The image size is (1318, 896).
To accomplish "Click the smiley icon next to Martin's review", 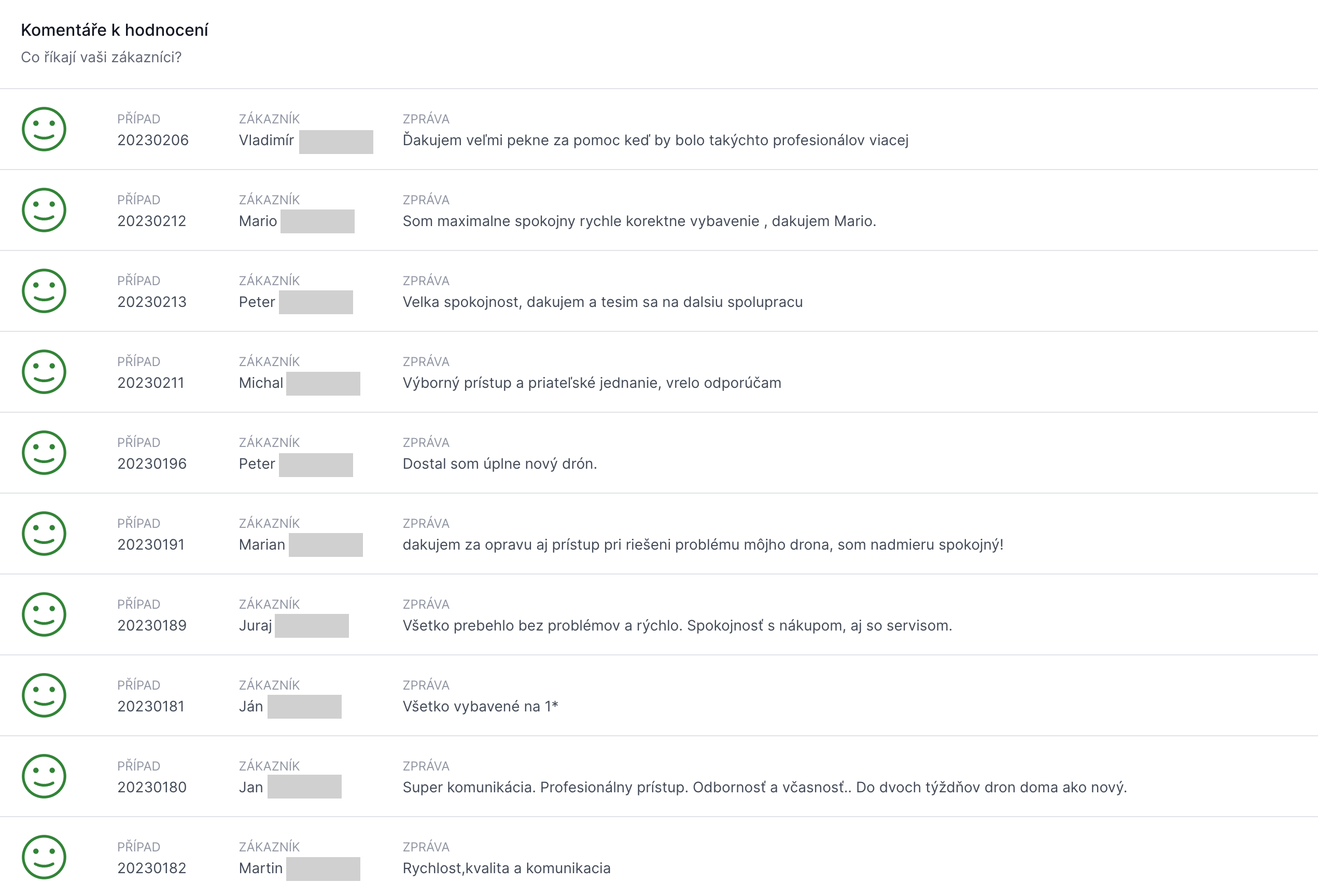I will 44,857.
